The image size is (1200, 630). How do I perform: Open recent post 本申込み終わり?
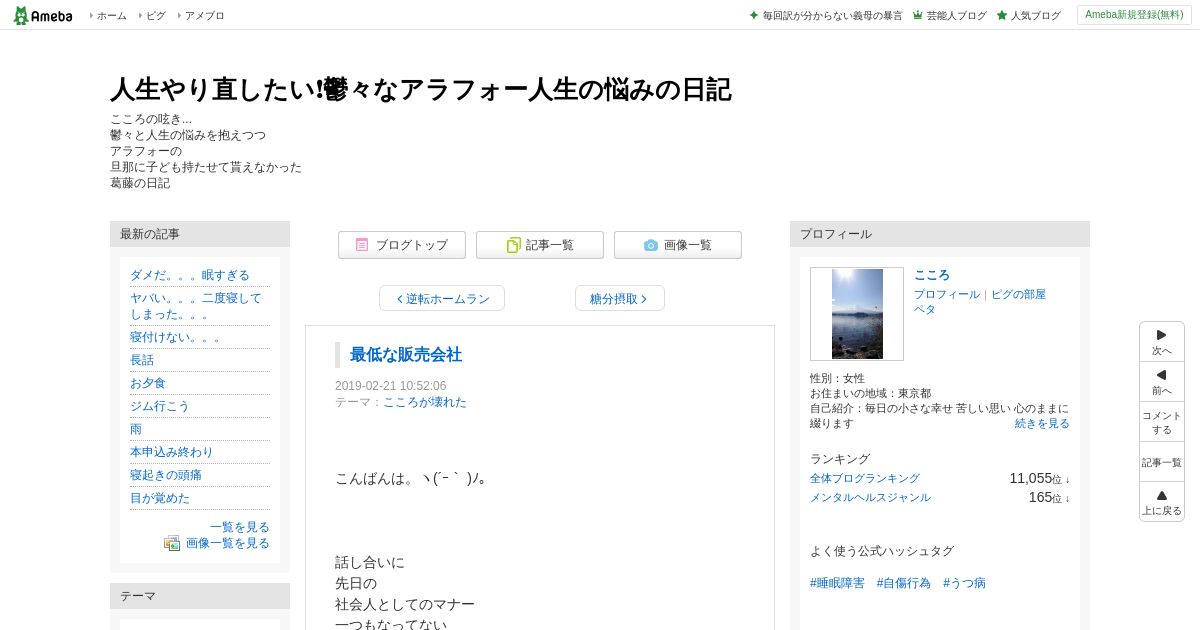coord(172,452)
